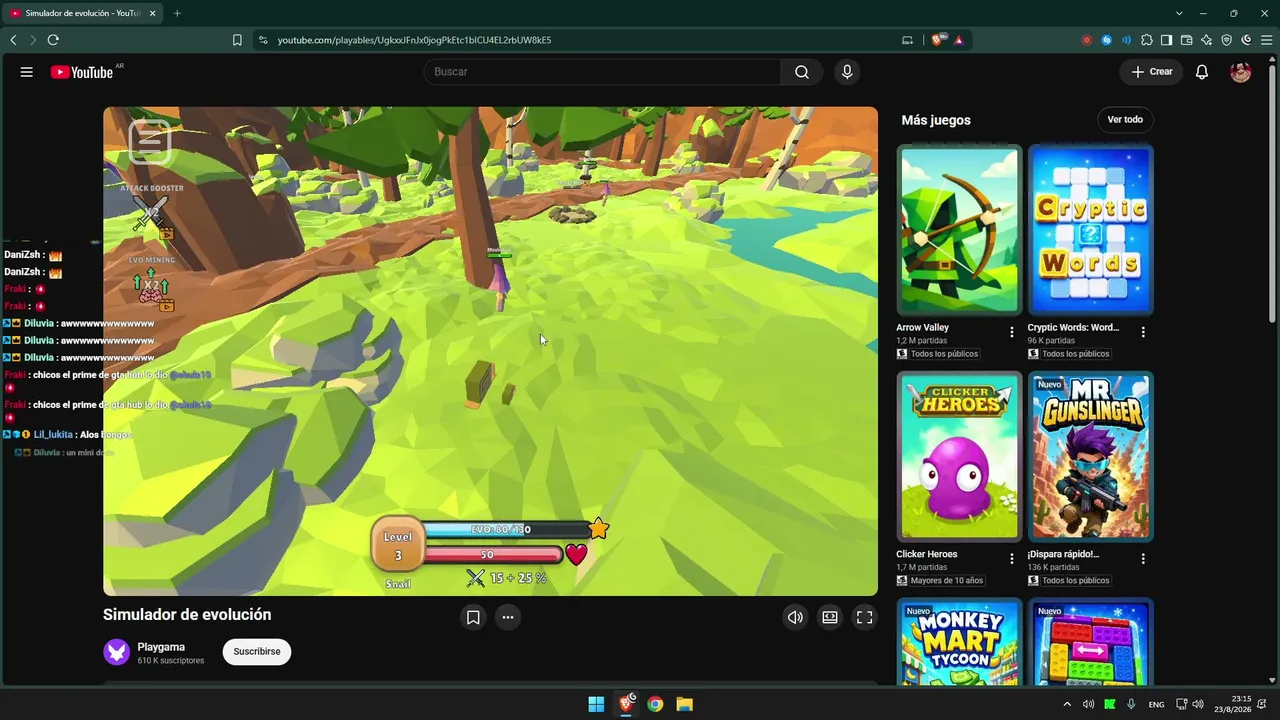The image size is (1280, 720).
Task: Open Leo AI sparkle icon
Action: (x=1207, y=40)
